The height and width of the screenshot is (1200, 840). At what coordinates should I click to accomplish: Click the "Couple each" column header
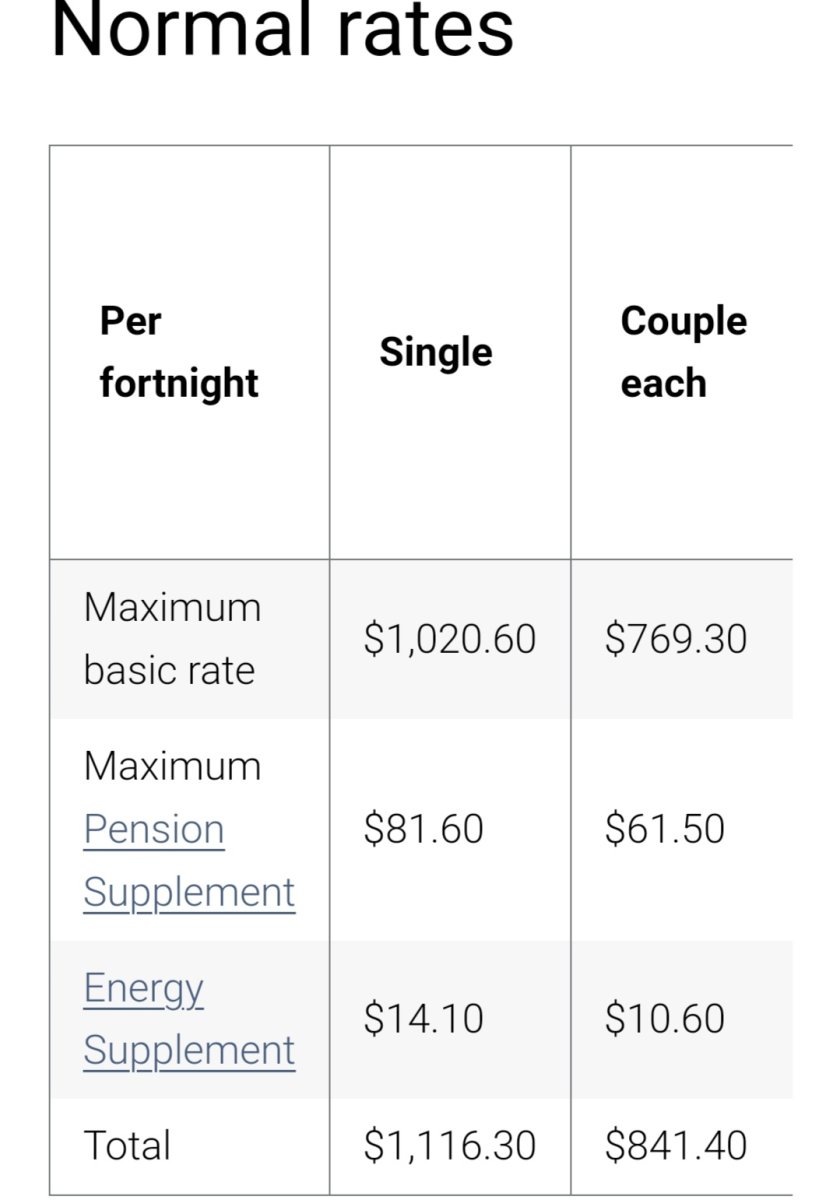(683, 352)
